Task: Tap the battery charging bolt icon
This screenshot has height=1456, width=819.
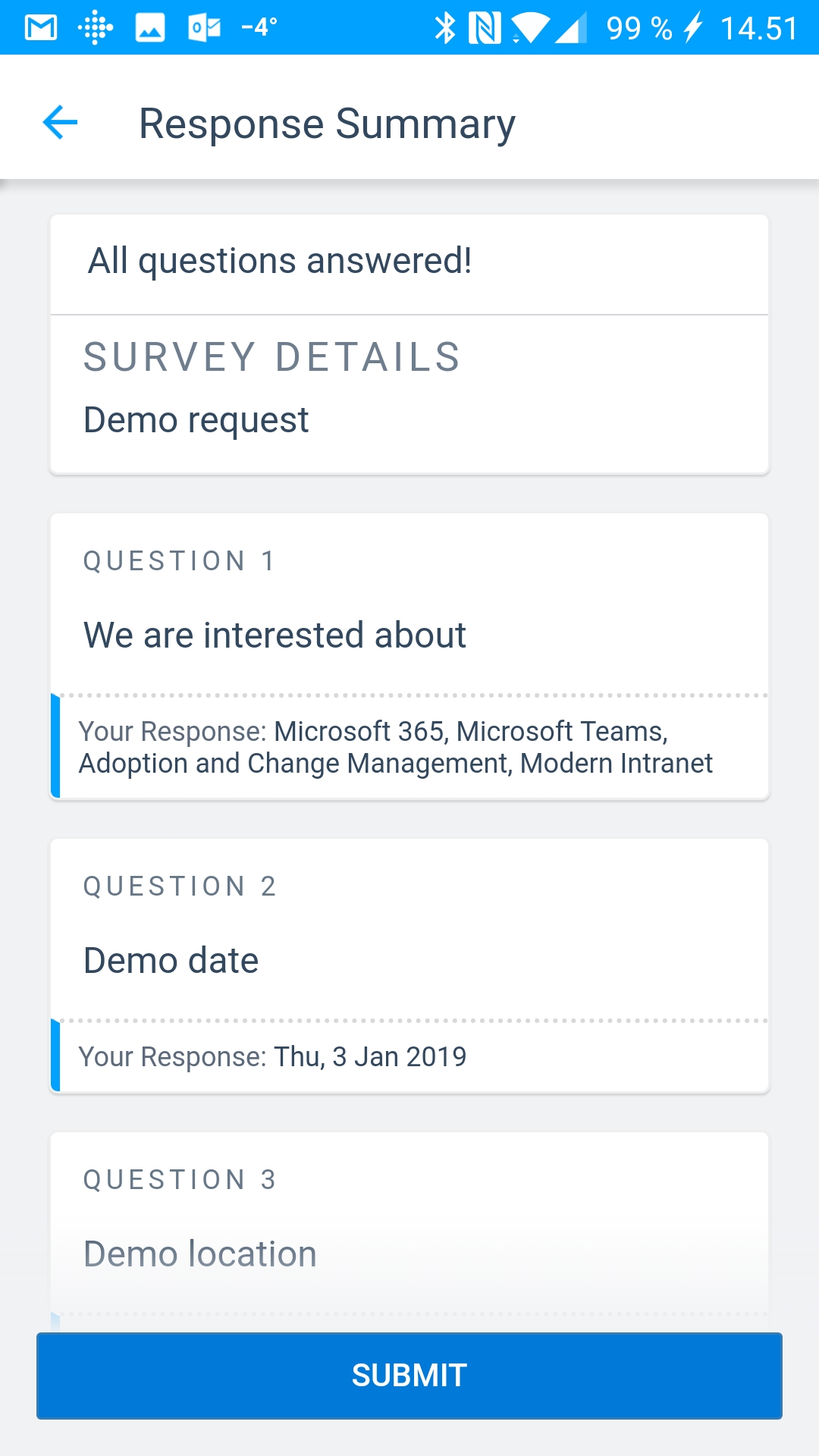Action: pos(692,28)
